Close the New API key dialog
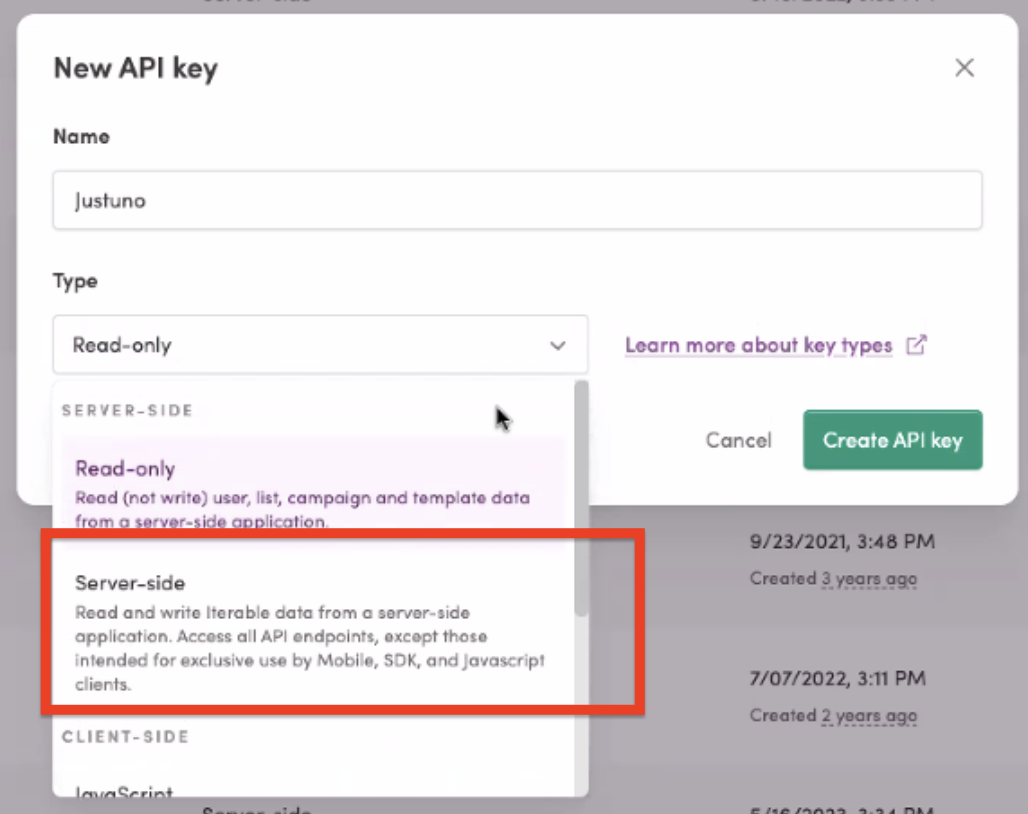Viewport: 1028px width, 814px height. (964, 68)
